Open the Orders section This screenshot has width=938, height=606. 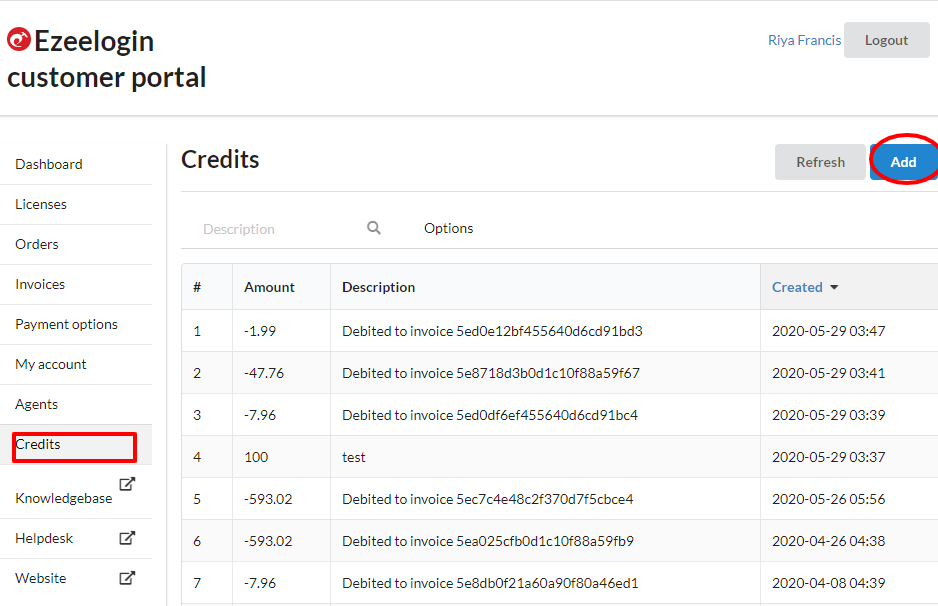point(36,245)
